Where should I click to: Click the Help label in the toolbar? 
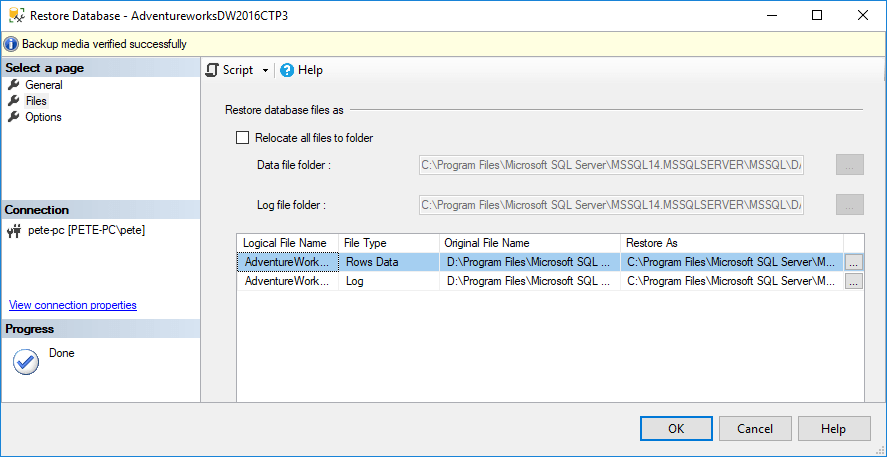tap(310, 70)
